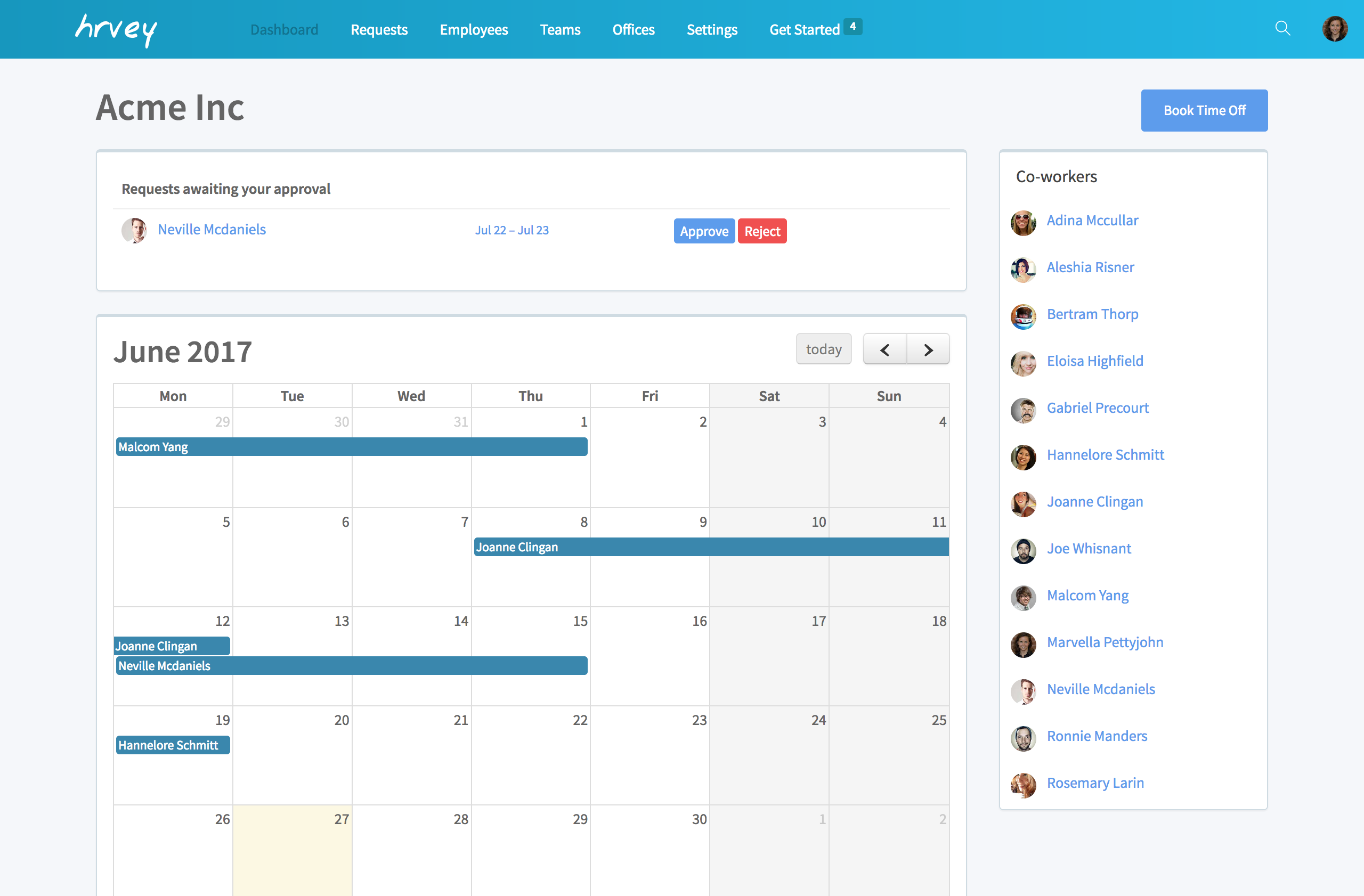
Task: Click the search magnifier icon
Action: click(1282, 28)
